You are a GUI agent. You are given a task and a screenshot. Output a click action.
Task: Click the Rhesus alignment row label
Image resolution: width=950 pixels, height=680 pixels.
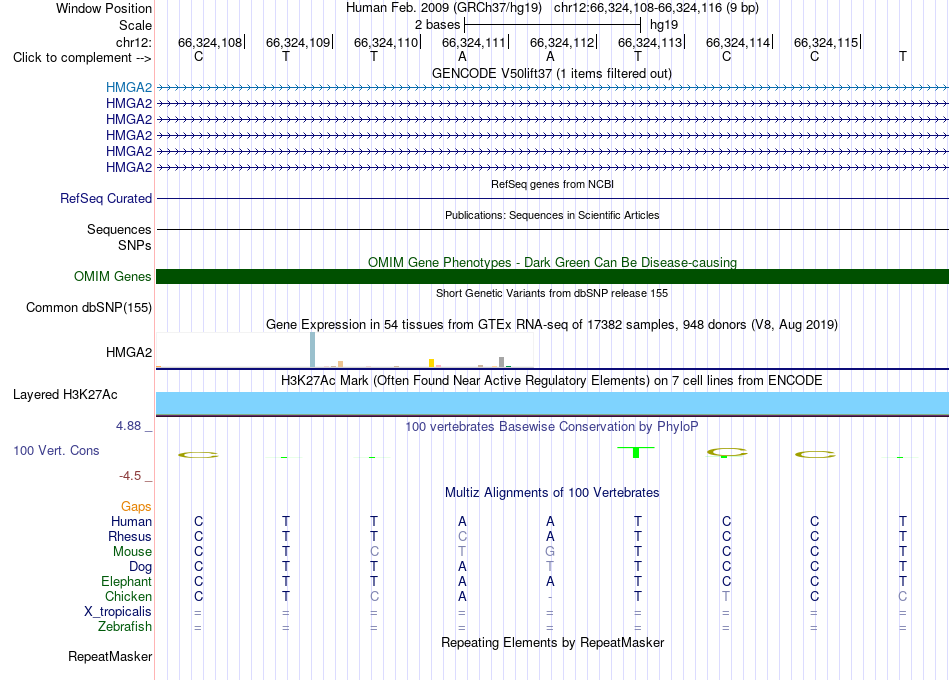tap(130, 536)
